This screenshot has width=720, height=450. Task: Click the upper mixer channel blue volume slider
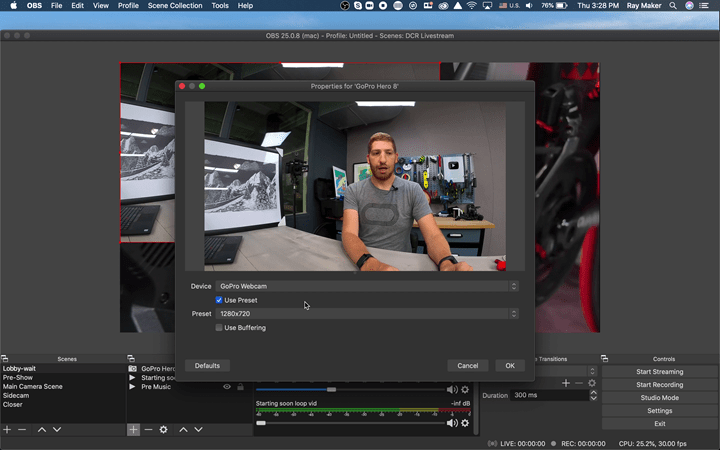350,389
